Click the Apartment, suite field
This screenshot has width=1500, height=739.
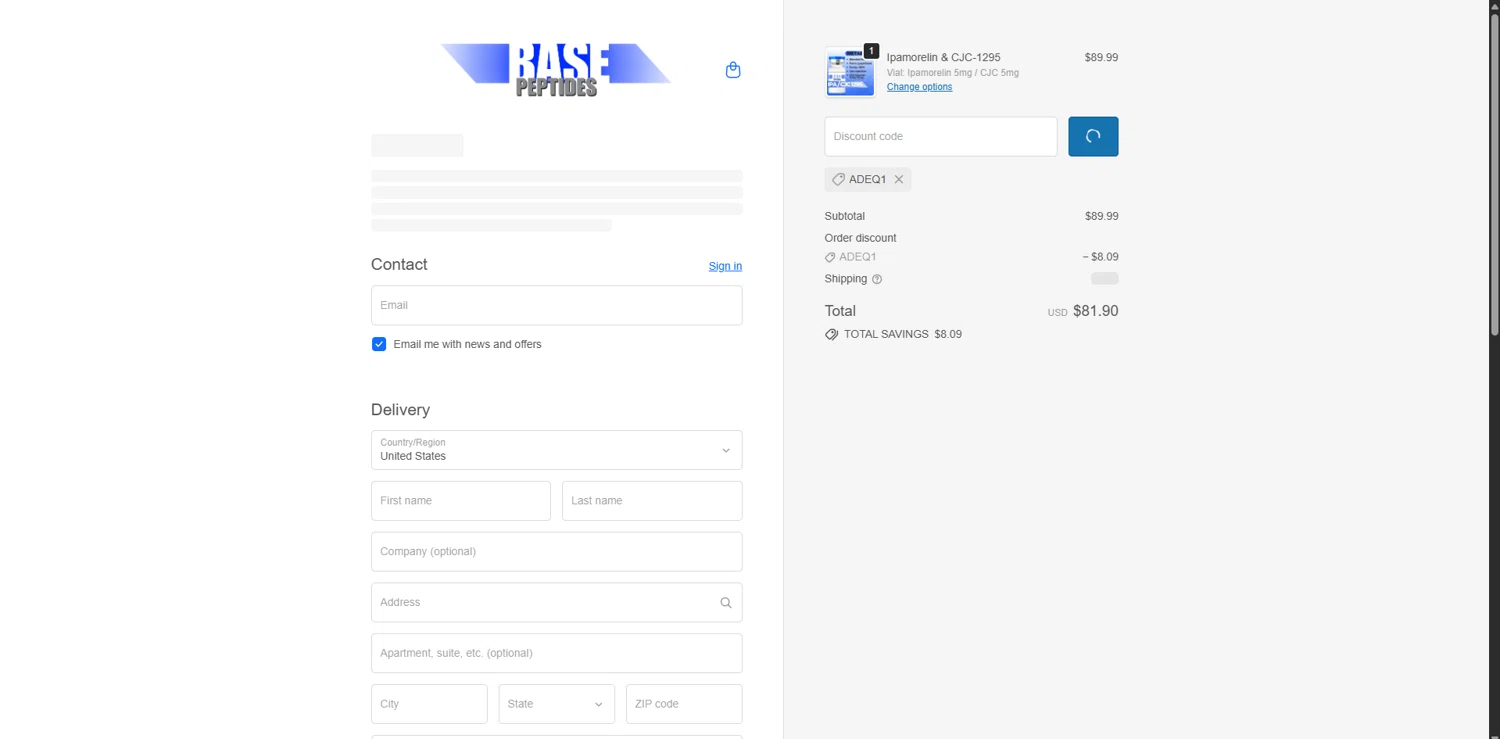pos(556,653)
